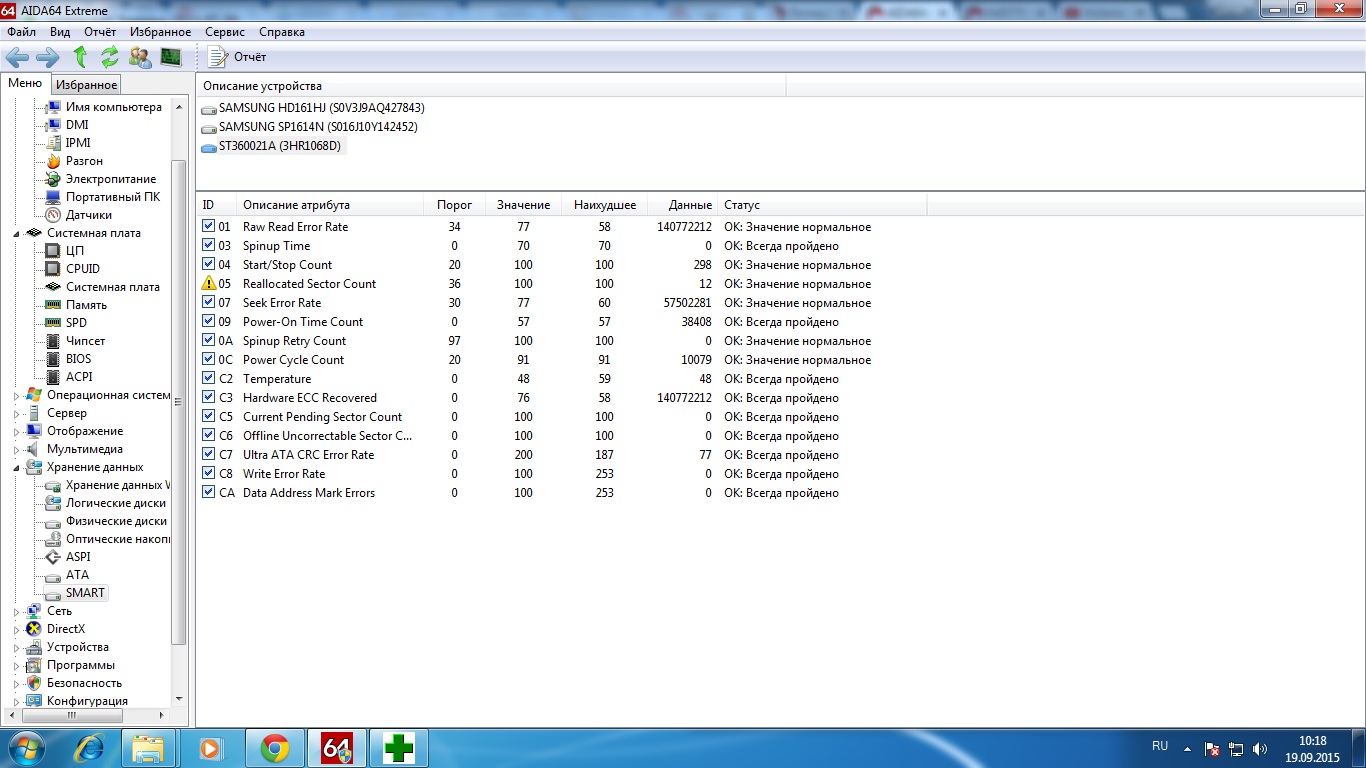Image resolution: width=1366 pixels, height=768 pixels.
Task: Open the Физические диски tree item
Action: coord(116,521)
